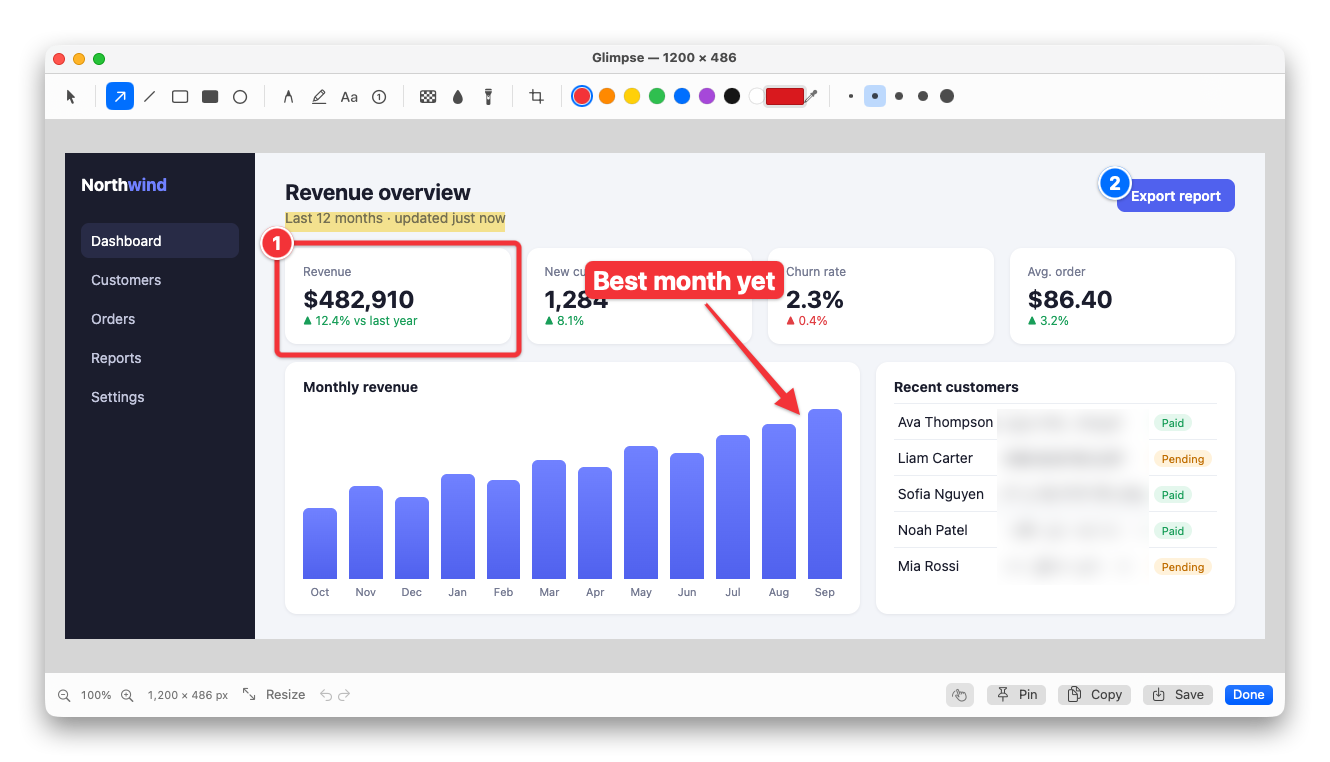Select the largest stroke size dot
The width and height of the screenshot is (1330, 762).
[x=947, y=96]
